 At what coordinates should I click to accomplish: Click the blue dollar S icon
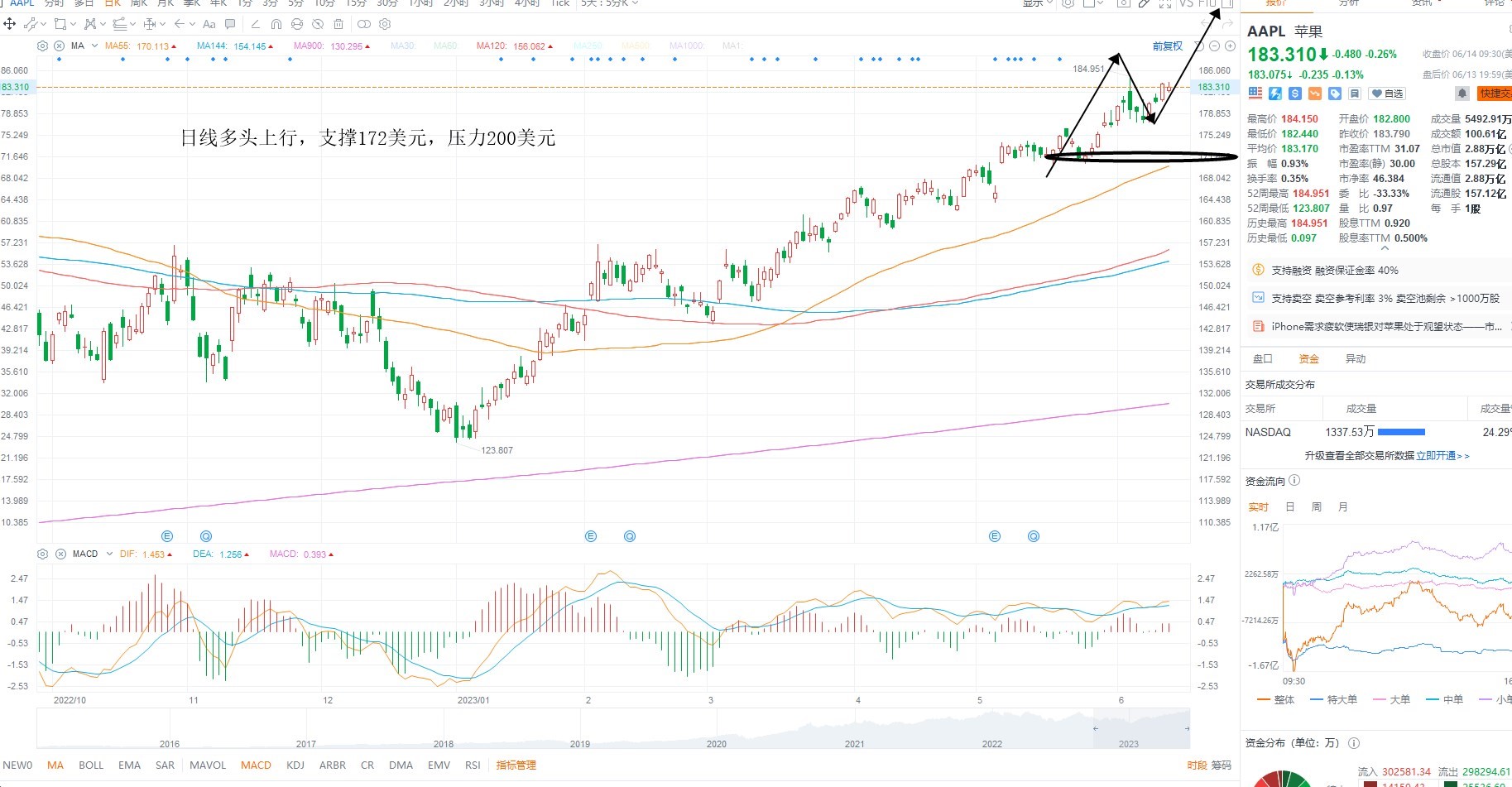[x=1295, y=94]
